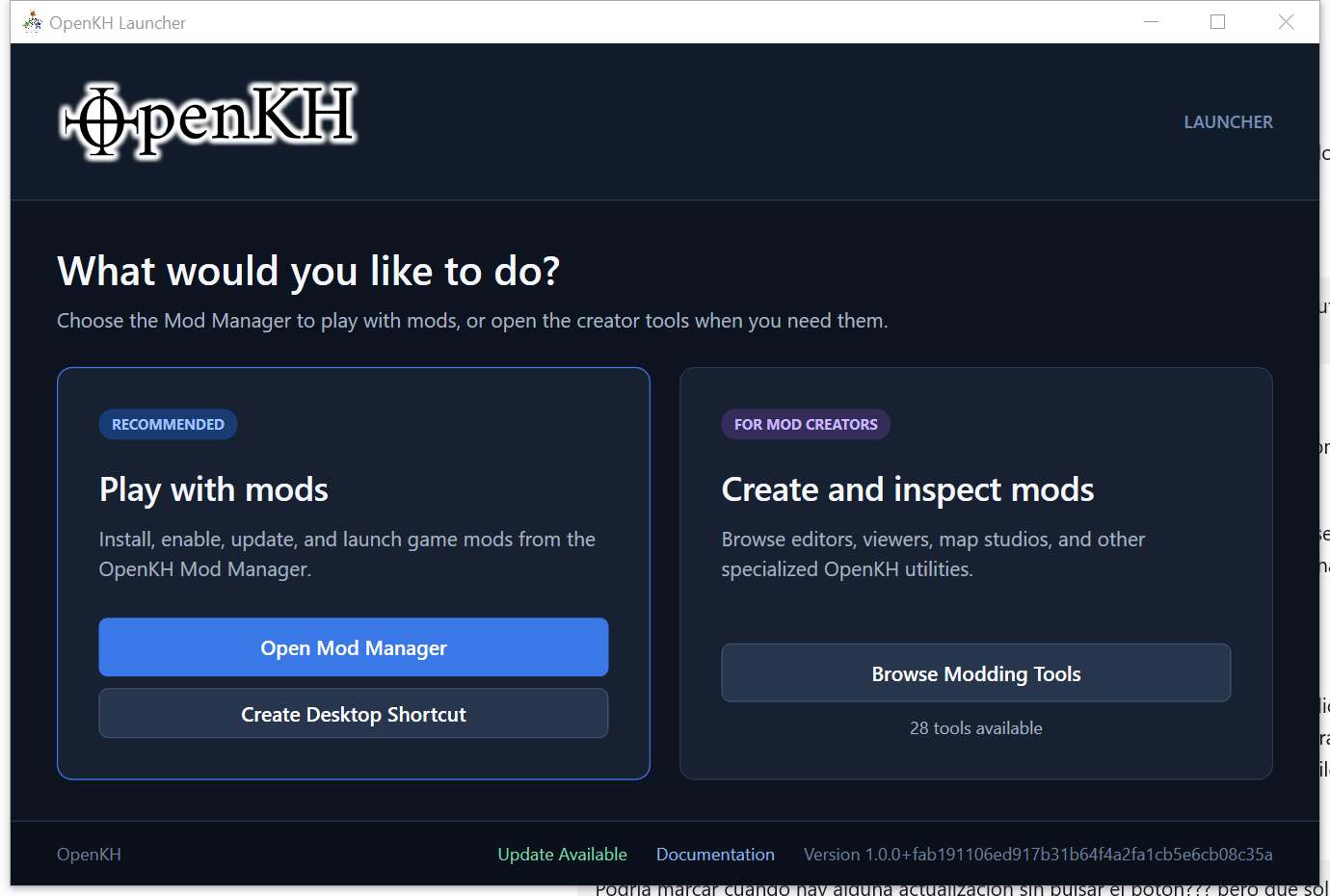The width and height of the screenshot is (1330, 896).
Task: Click the 'What would you like to do?' heading
Action: (x=308, y=272)
